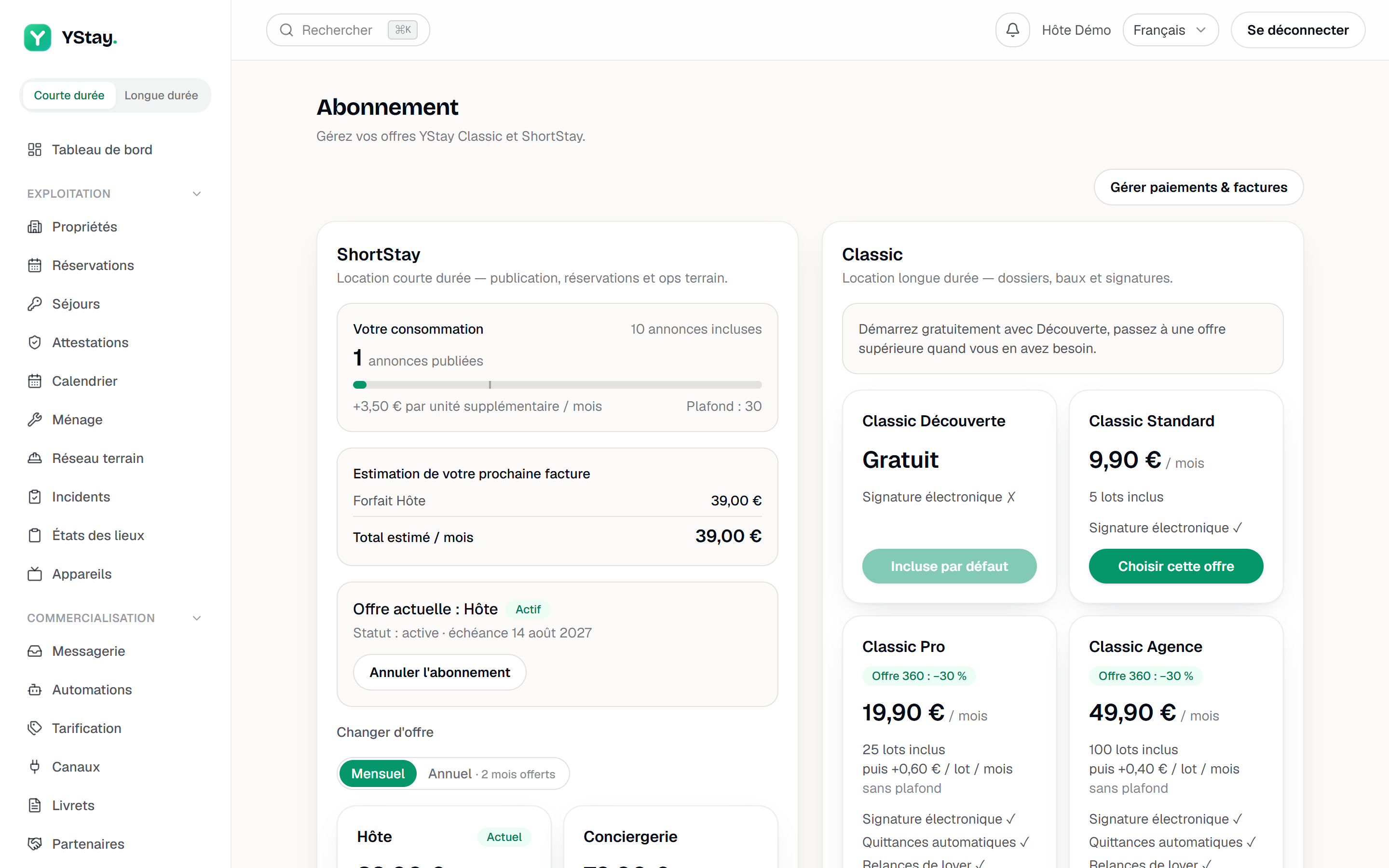Go to Propriétés in sidebar
1389x868 pixels.
point(115,227)
